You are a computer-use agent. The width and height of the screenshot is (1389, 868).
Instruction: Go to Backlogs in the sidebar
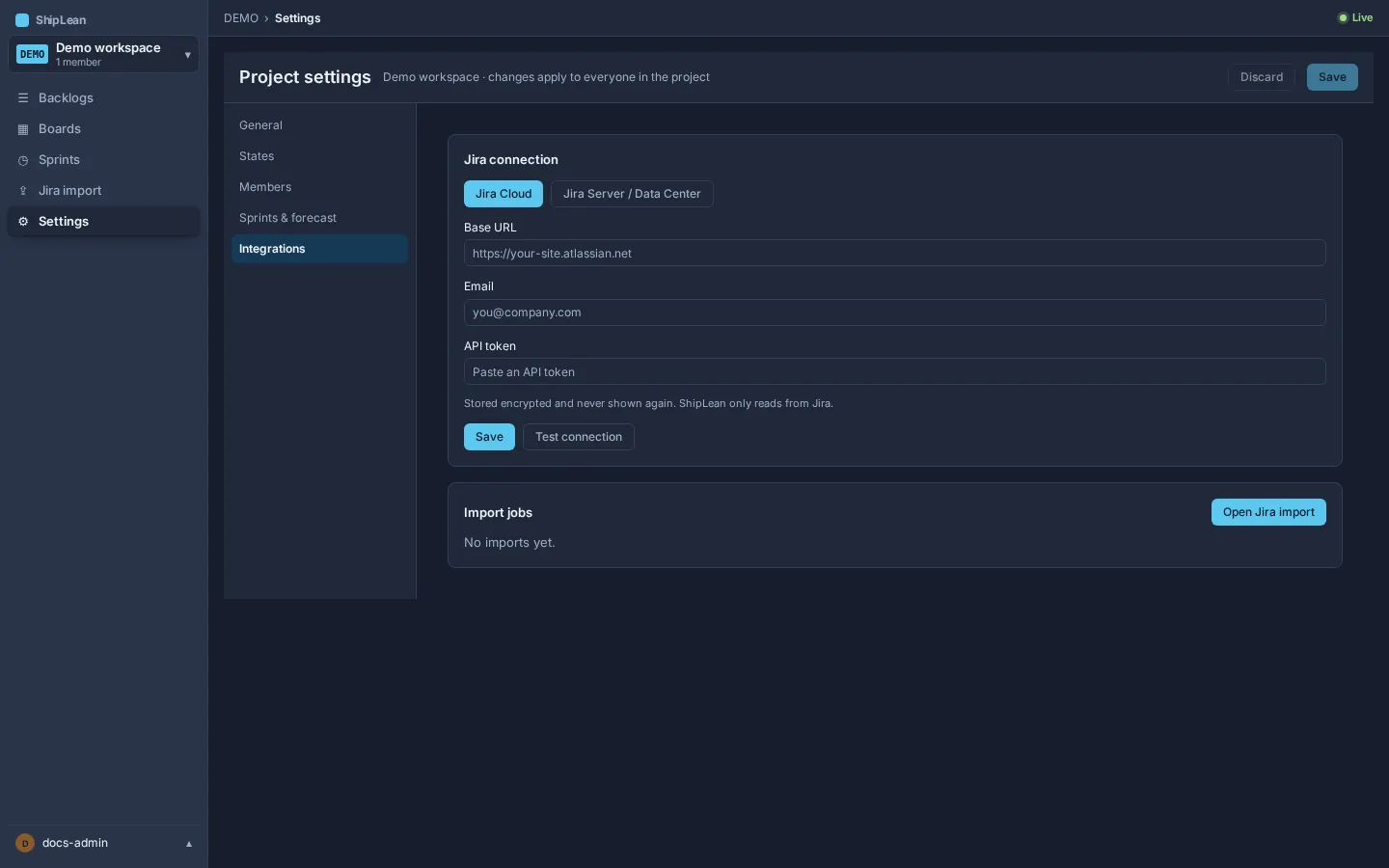(103, 98)
